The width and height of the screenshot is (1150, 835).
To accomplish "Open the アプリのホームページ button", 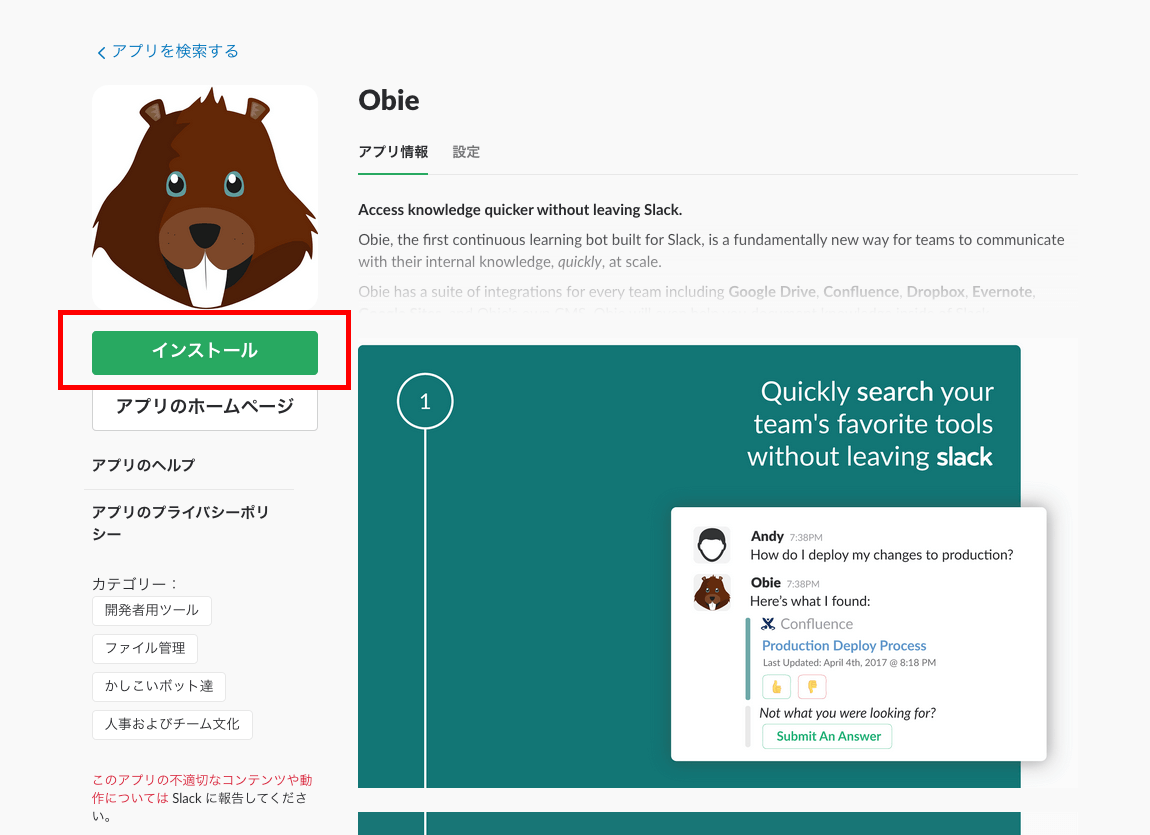I will coord(205,407).
